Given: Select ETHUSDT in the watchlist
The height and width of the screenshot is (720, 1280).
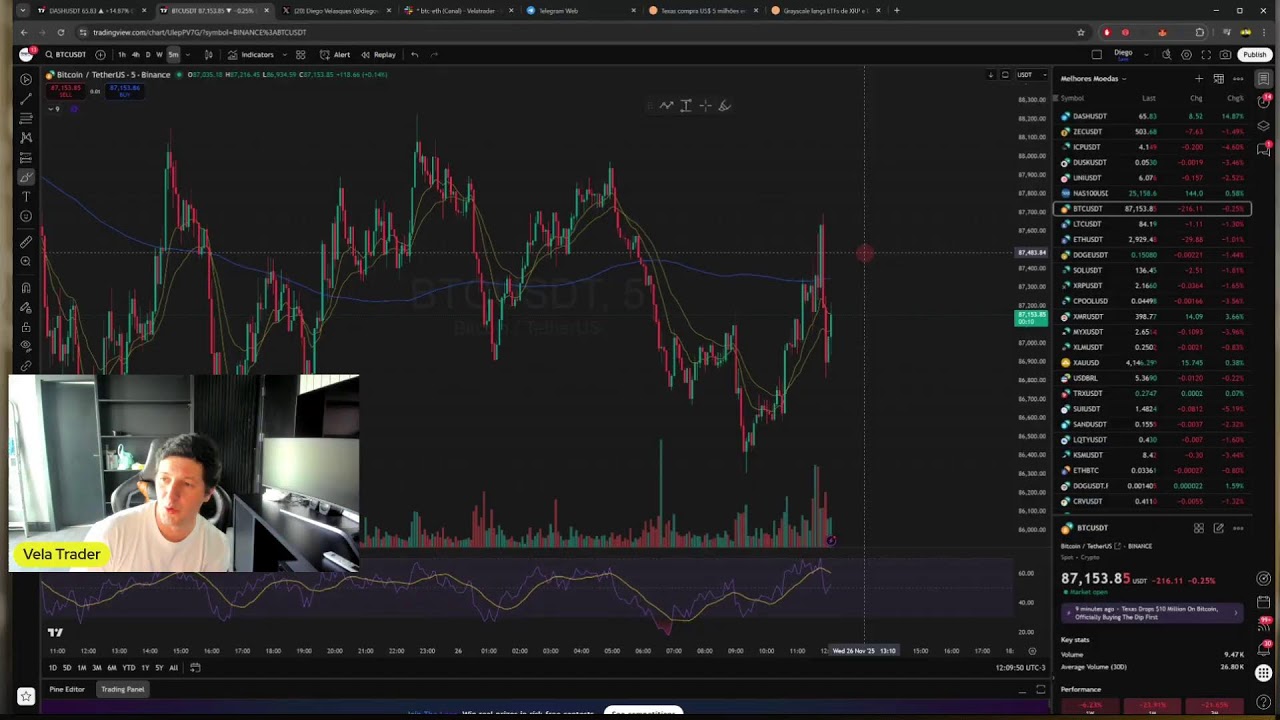Looking at the screenshot, I should [x=1152, y=239].
